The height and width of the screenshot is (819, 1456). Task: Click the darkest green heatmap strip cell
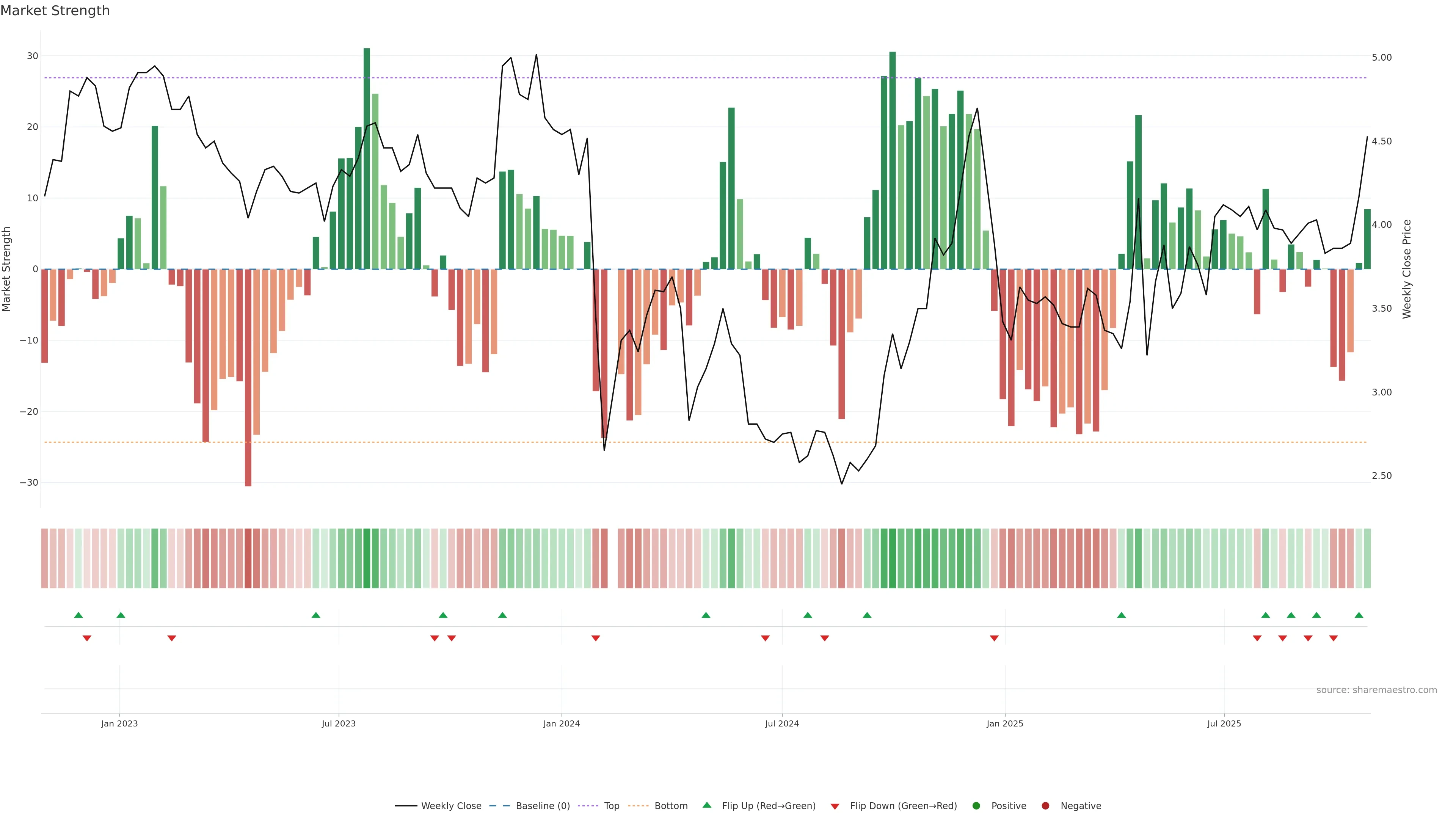click(367, 559)
